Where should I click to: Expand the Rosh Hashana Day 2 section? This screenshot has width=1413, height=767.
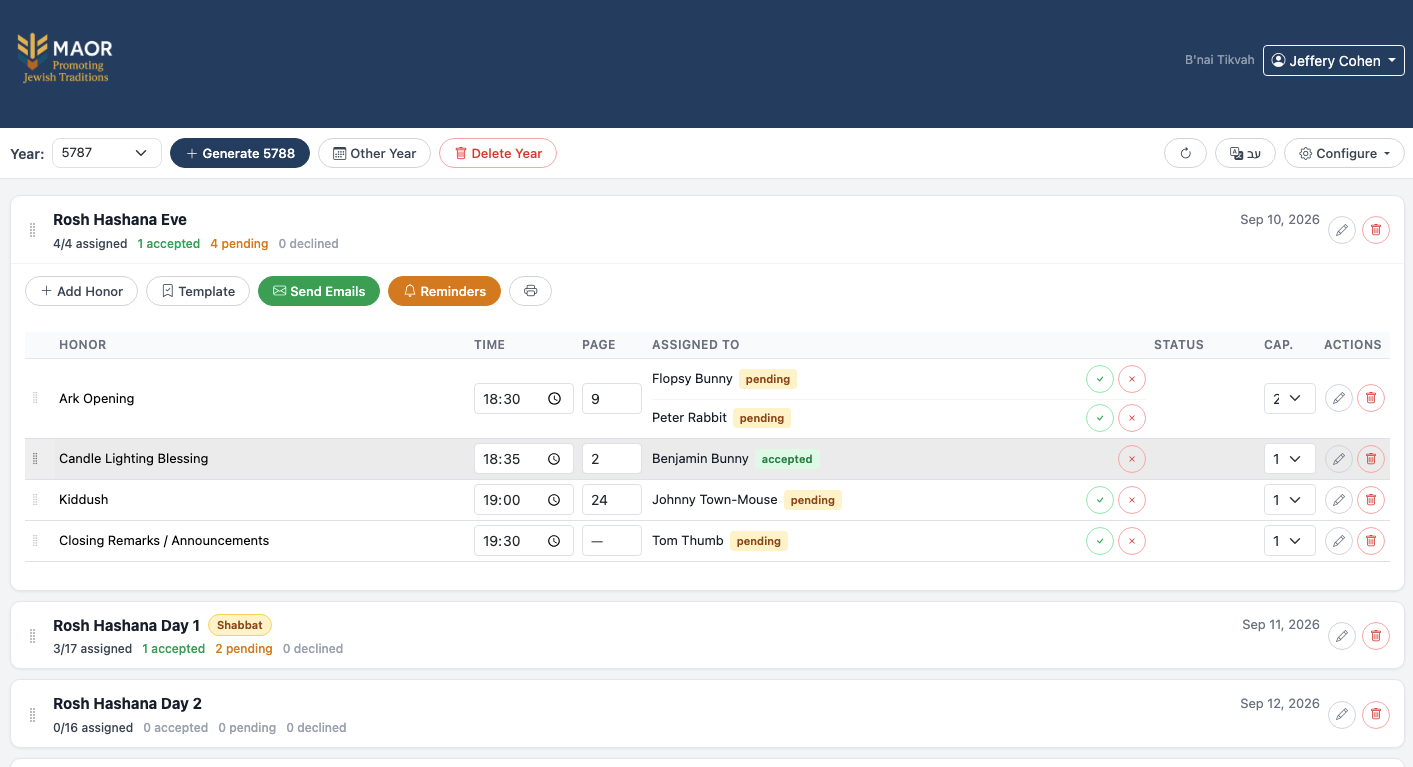pos(127,704)
